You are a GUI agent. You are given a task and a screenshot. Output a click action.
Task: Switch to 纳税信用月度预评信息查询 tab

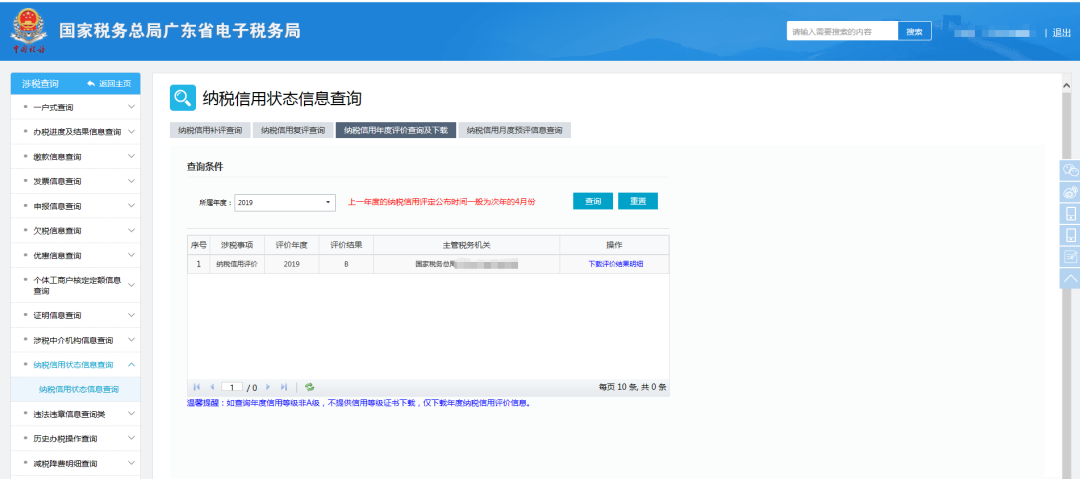click(515, 130)
